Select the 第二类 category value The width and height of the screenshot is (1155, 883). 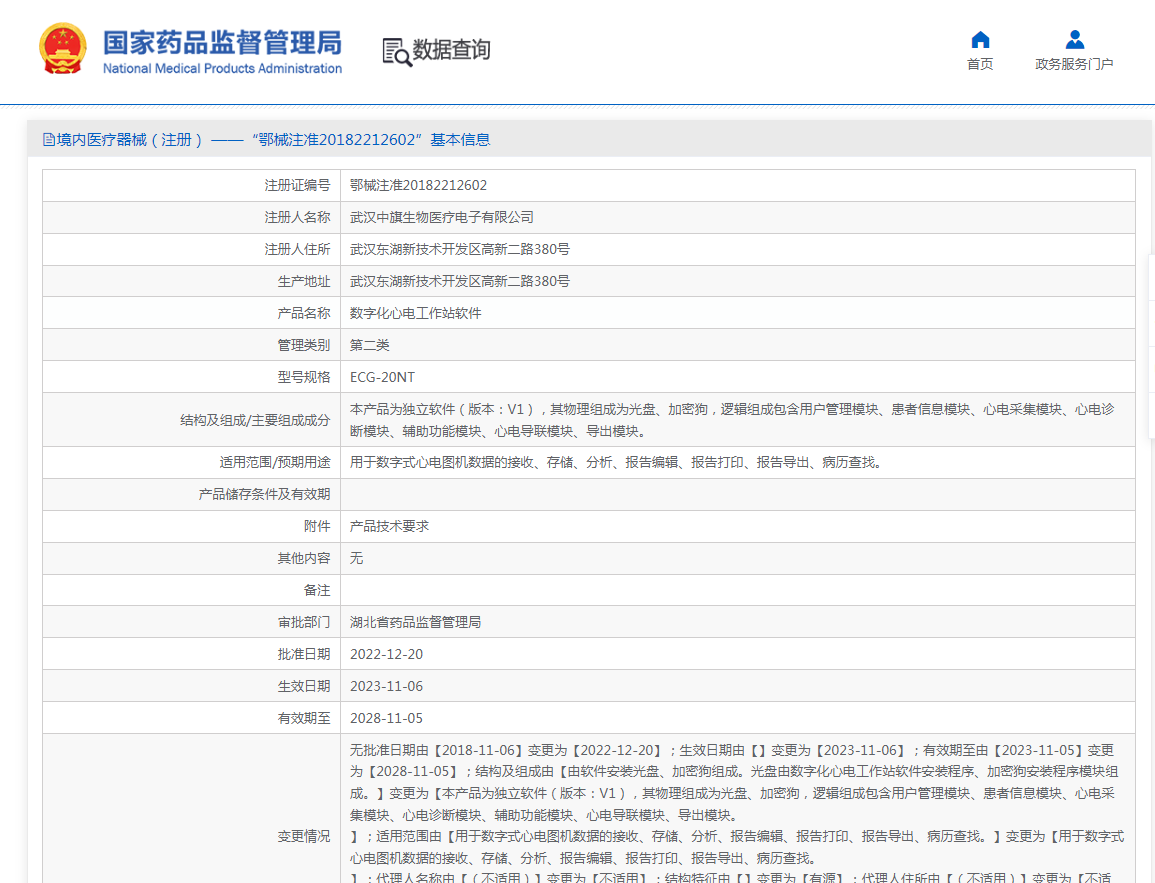click(369, 345)
